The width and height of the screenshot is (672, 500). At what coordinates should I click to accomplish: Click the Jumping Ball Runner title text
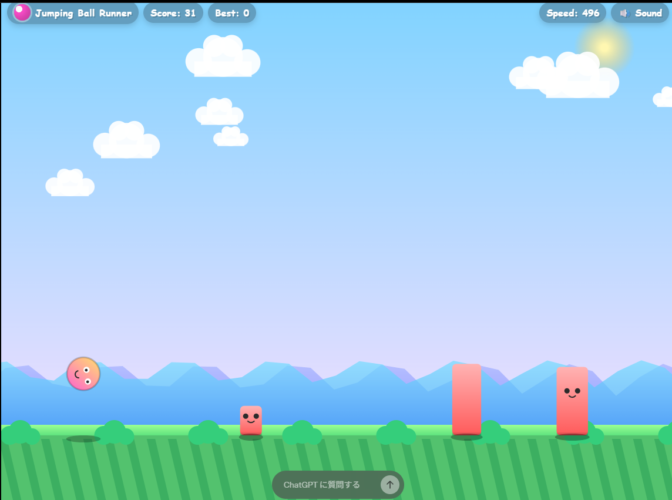click(83, 13)
